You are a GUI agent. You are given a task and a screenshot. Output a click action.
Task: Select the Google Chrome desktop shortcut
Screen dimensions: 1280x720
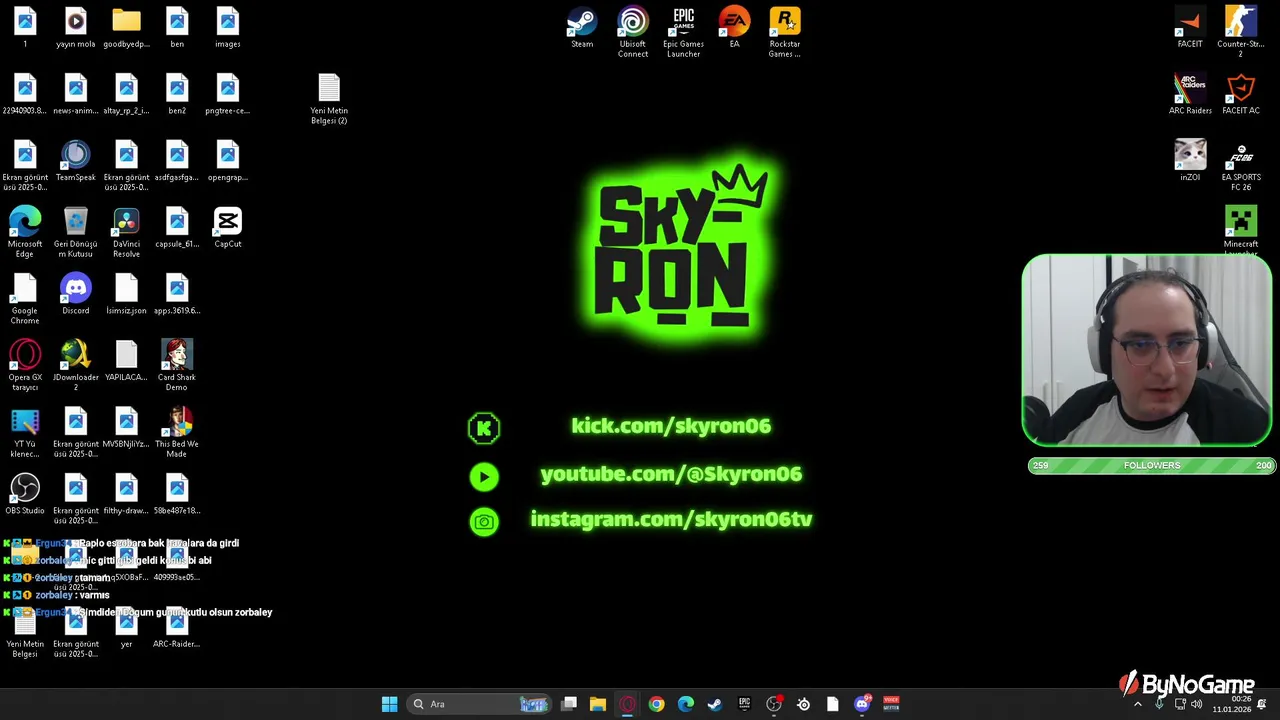coord(25,300)
